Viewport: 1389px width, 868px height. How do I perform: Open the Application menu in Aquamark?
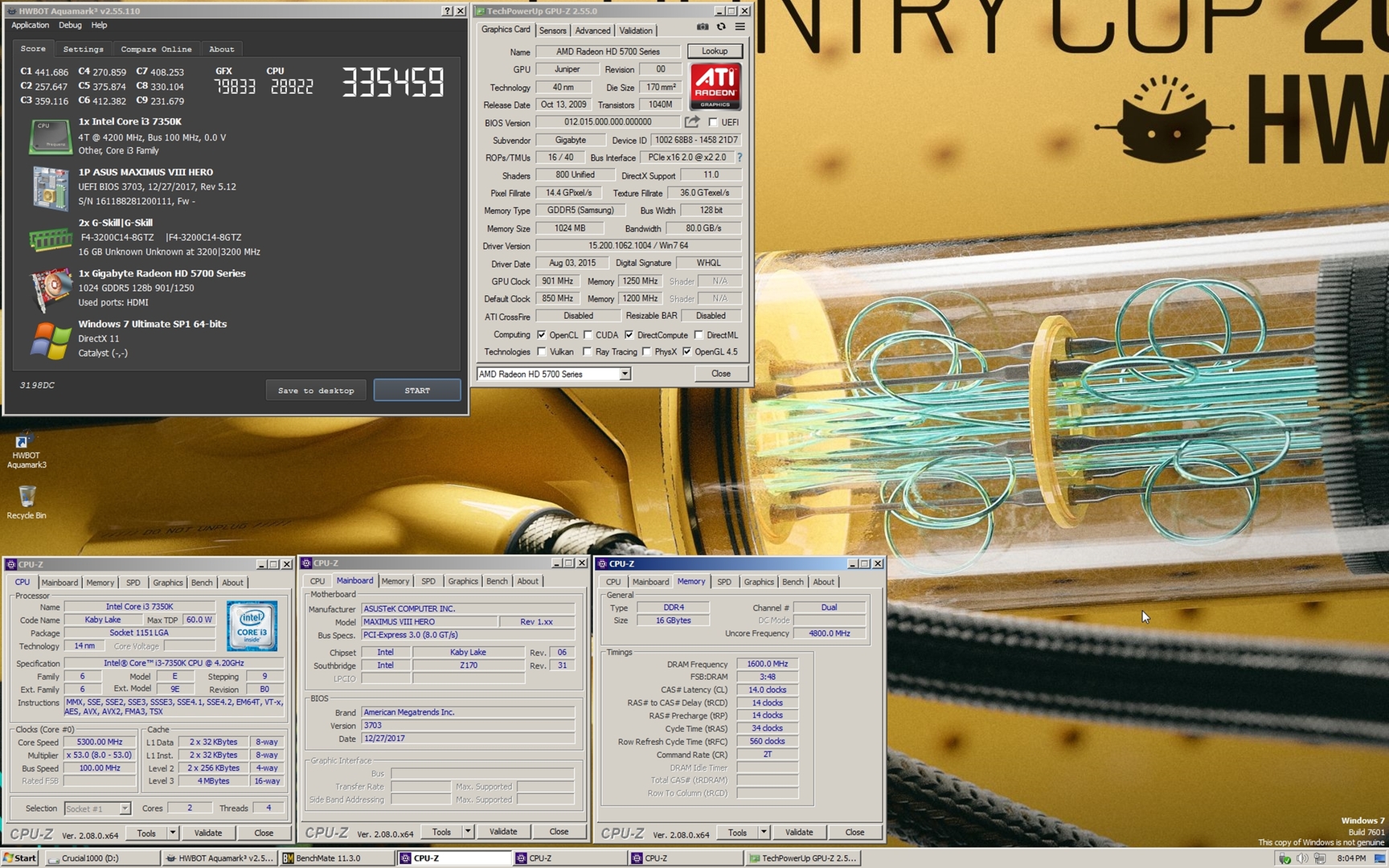pyautogui.click(x=30, y=25)
